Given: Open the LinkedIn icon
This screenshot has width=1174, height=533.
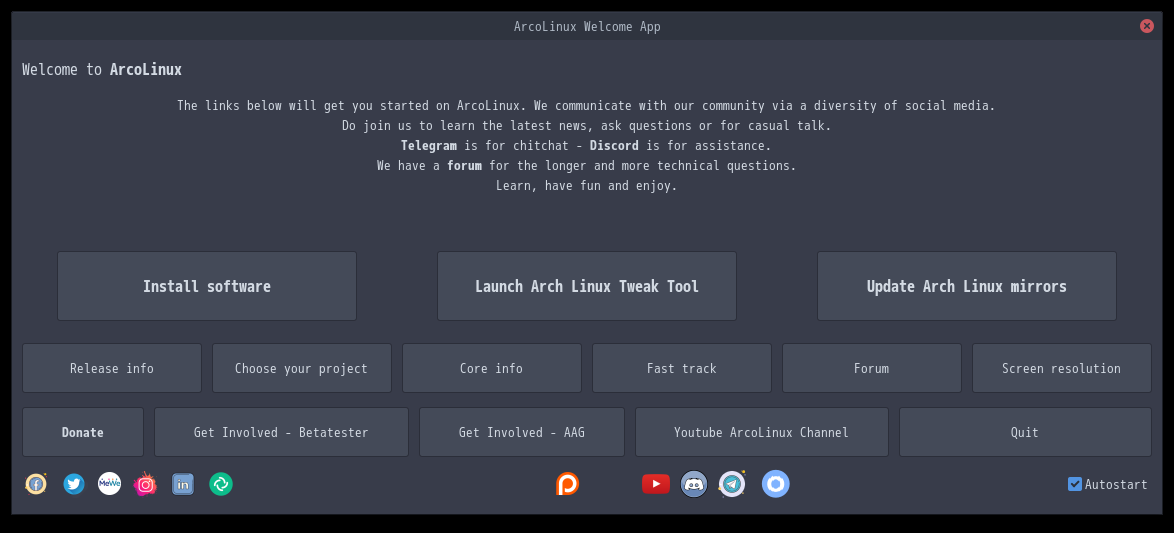Looking at the screenshot, I should point(183,484).
